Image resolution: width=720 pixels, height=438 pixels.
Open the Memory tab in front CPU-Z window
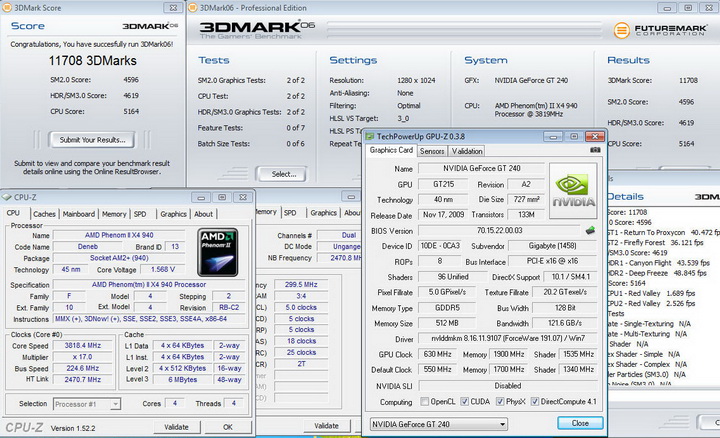point(114,214)
